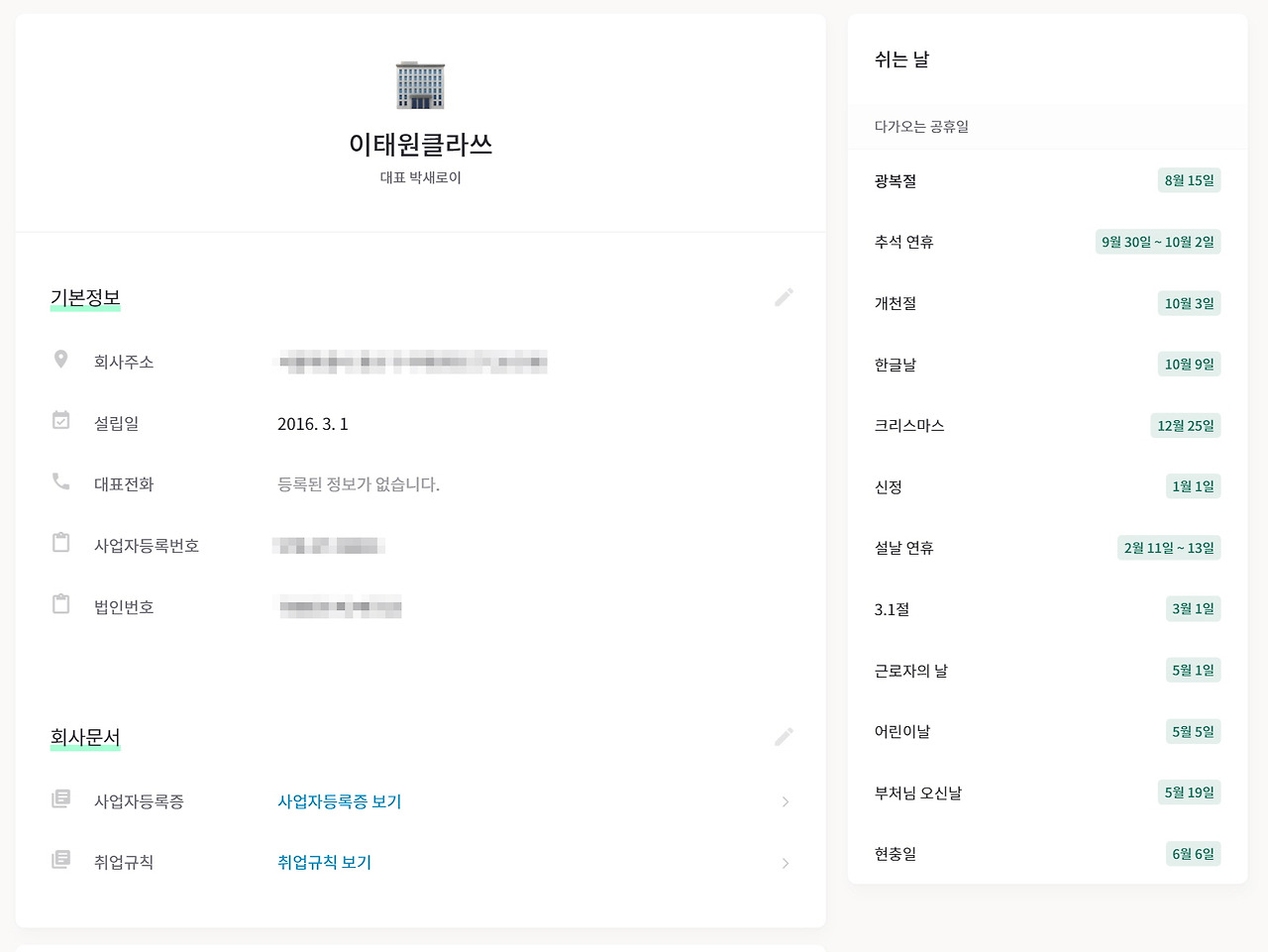Click the 사업자등록증 row label

click(139, 801)
